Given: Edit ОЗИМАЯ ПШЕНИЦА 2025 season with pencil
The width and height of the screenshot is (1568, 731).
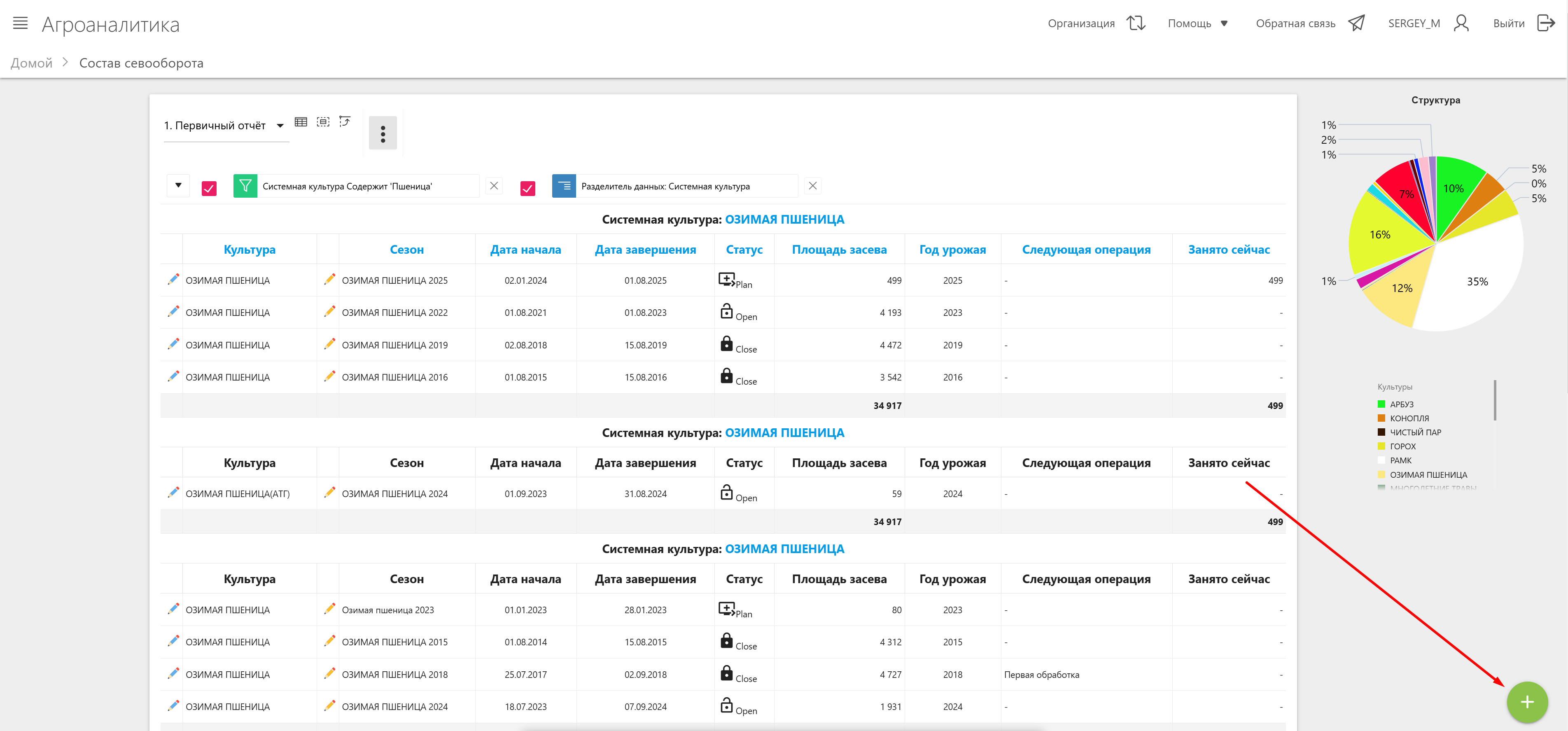Looking at the screenshot, I should pyautogui.click(x=329, y=279).
